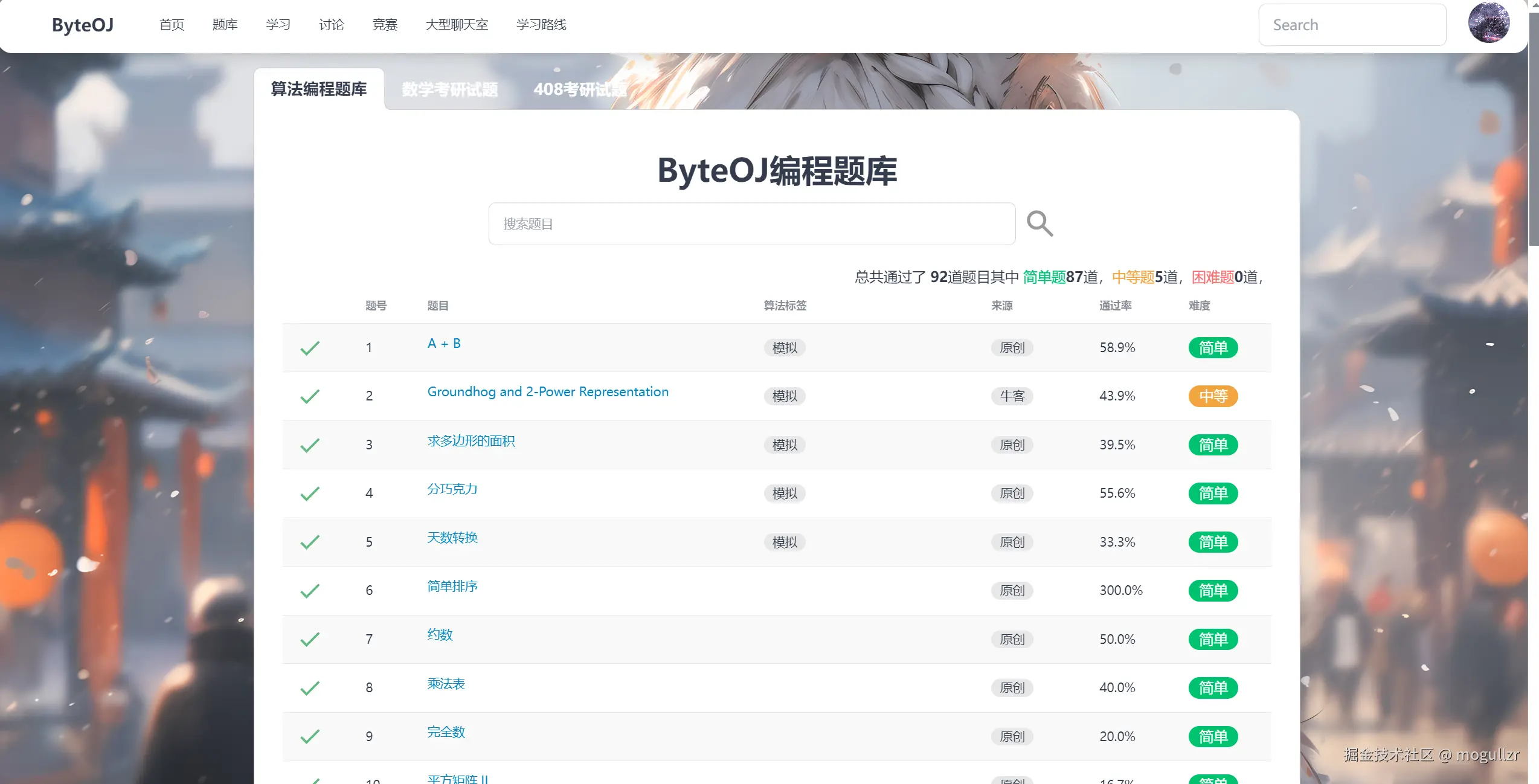Click the 简单 difficulty badge for A + B

1213,348
